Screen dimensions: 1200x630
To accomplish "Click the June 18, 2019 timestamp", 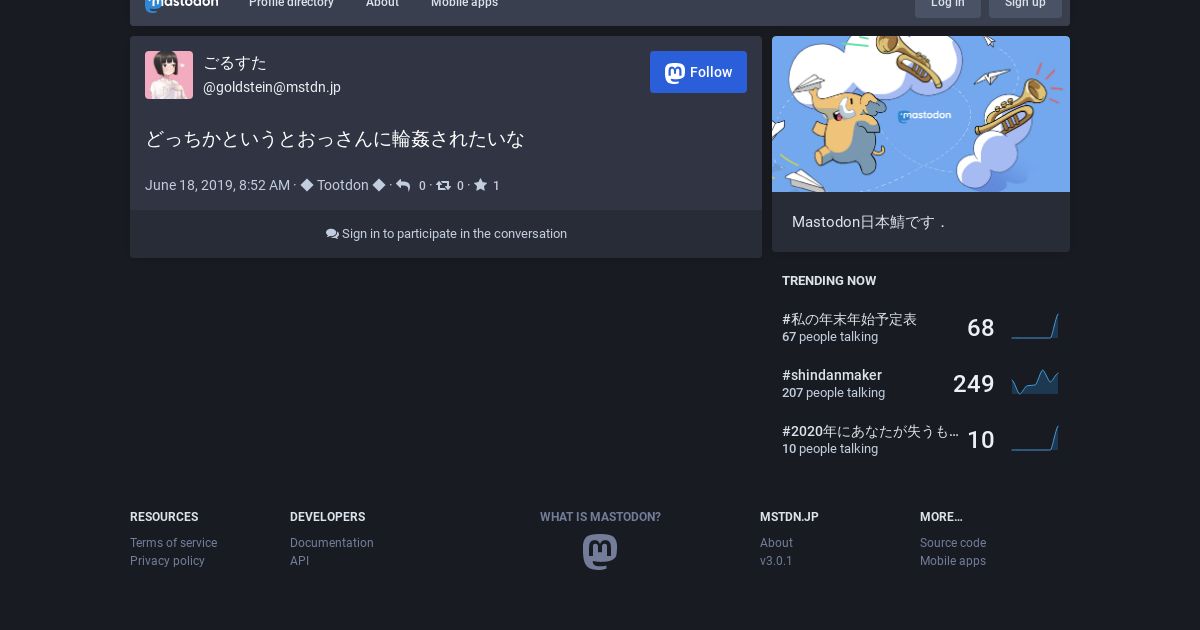I will point(217,185).
